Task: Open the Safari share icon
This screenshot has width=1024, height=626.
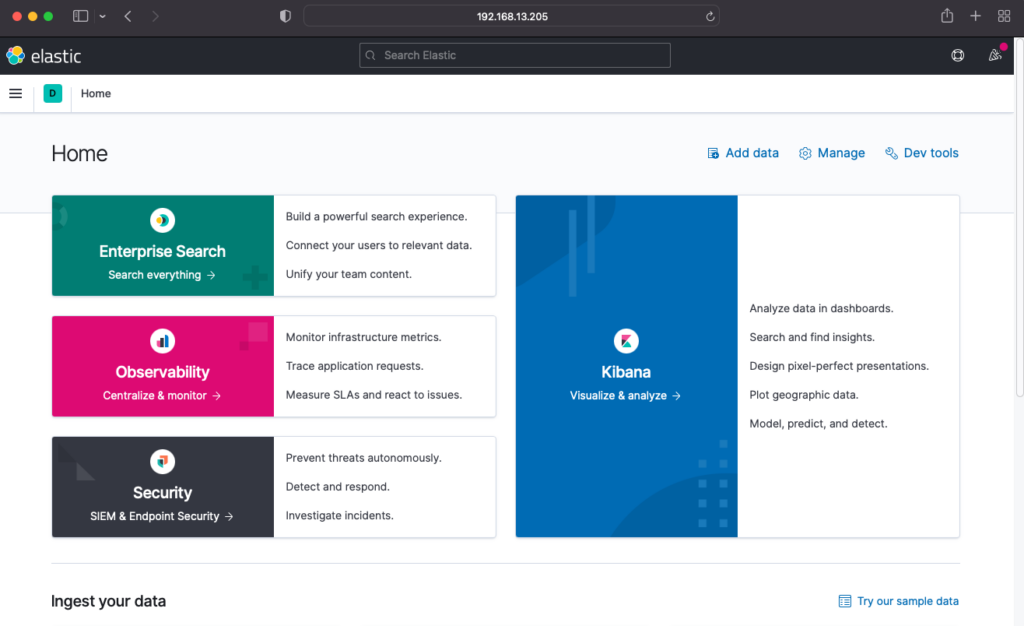Action: point(947,16)
